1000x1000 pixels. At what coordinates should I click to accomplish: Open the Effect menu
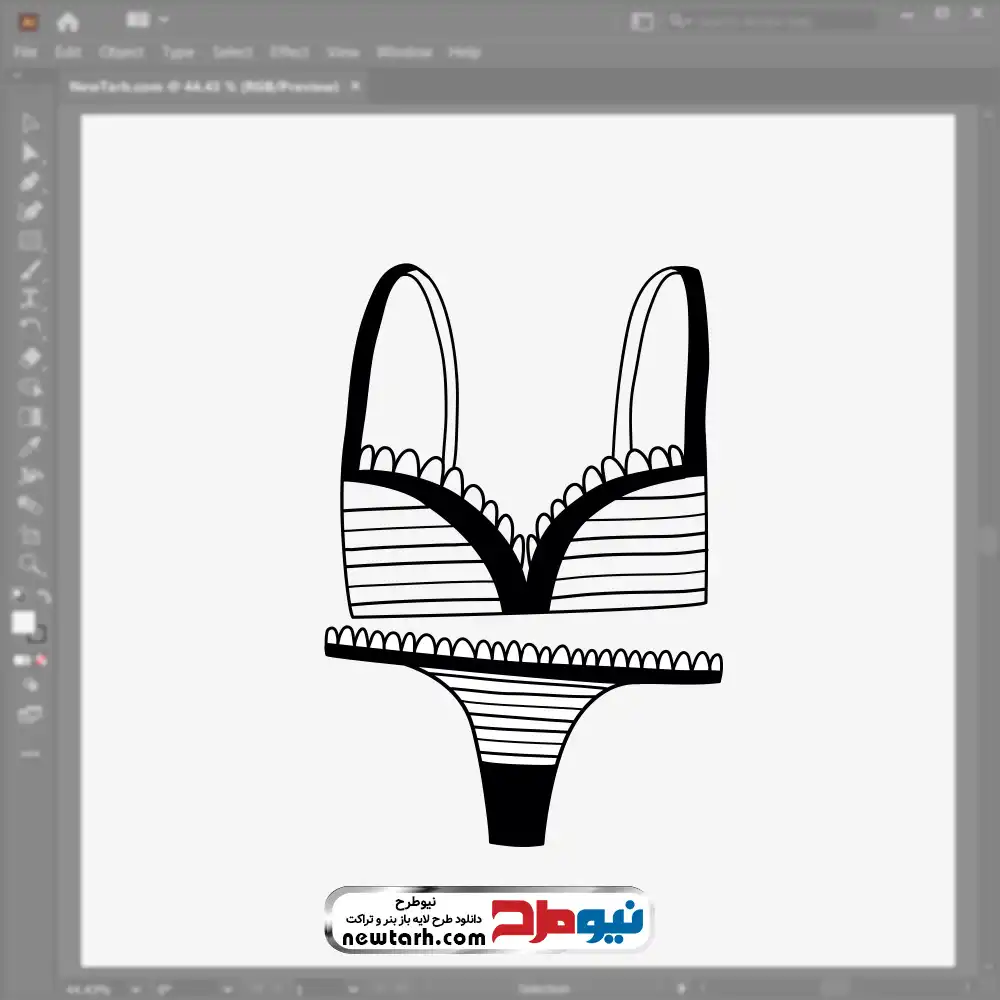289,52
